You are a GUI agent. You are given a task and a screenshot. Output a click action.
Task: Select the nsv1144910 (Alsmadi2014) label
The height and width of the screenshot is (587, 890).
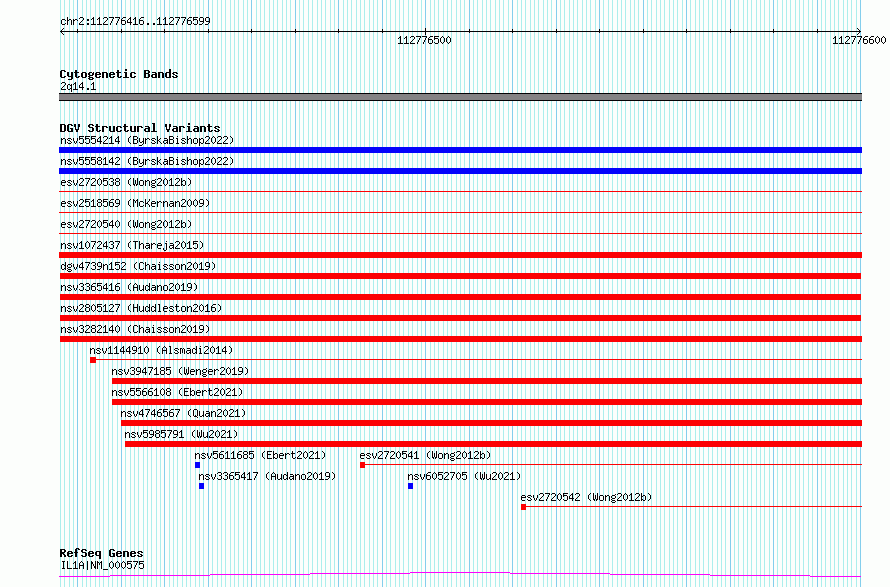pos(161,350)
